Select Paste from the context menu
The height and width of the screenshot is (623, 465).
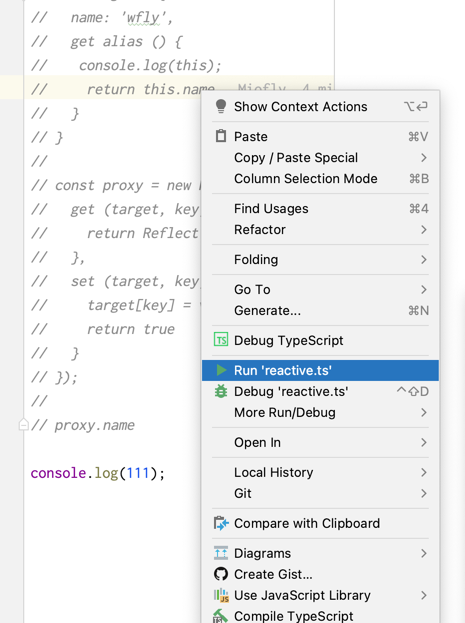(320, 136)
